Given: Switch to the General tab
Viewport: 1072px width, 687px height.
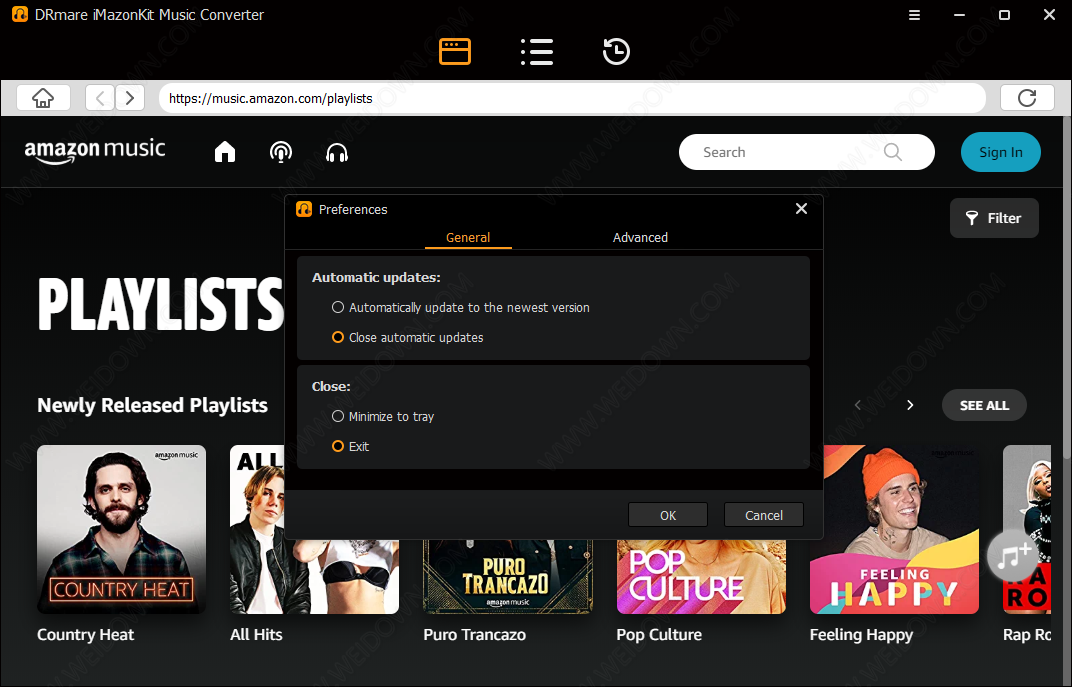Looking at the screenshot, I should pyautogui.click(x=468, y=237).
